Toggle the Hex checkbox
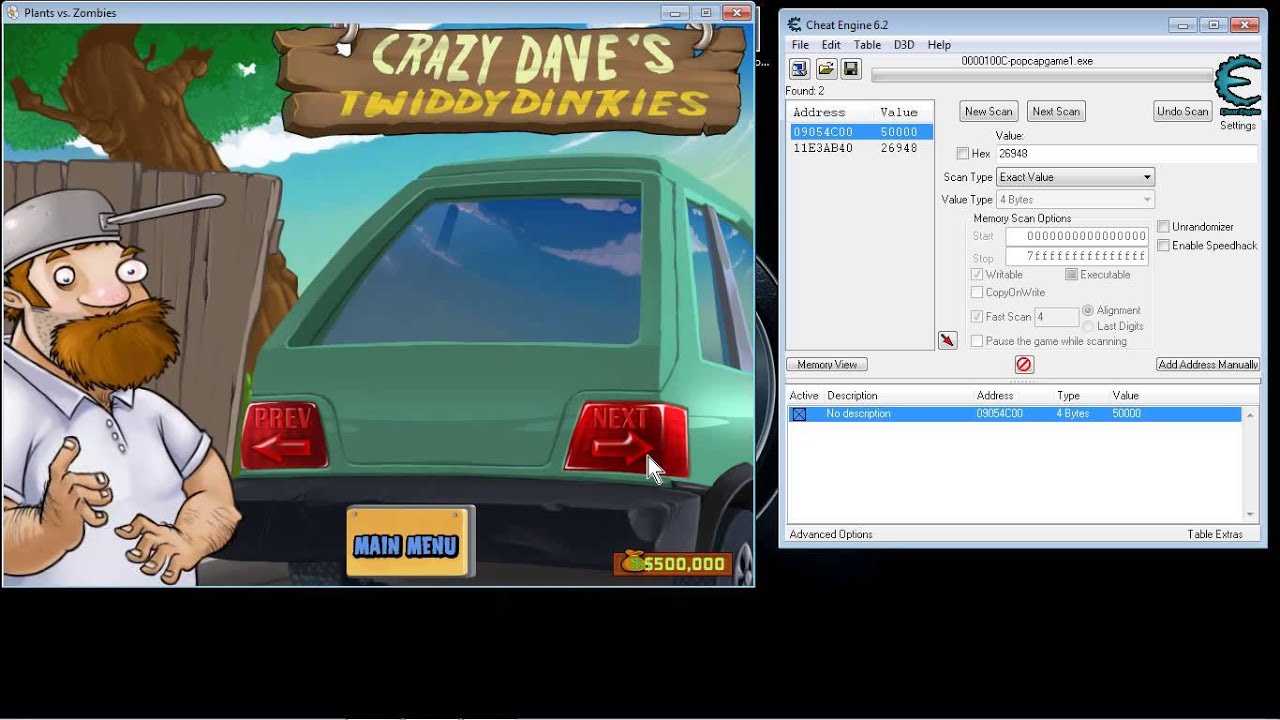Viewport: 1280px width, 720px height. [962, 154]
